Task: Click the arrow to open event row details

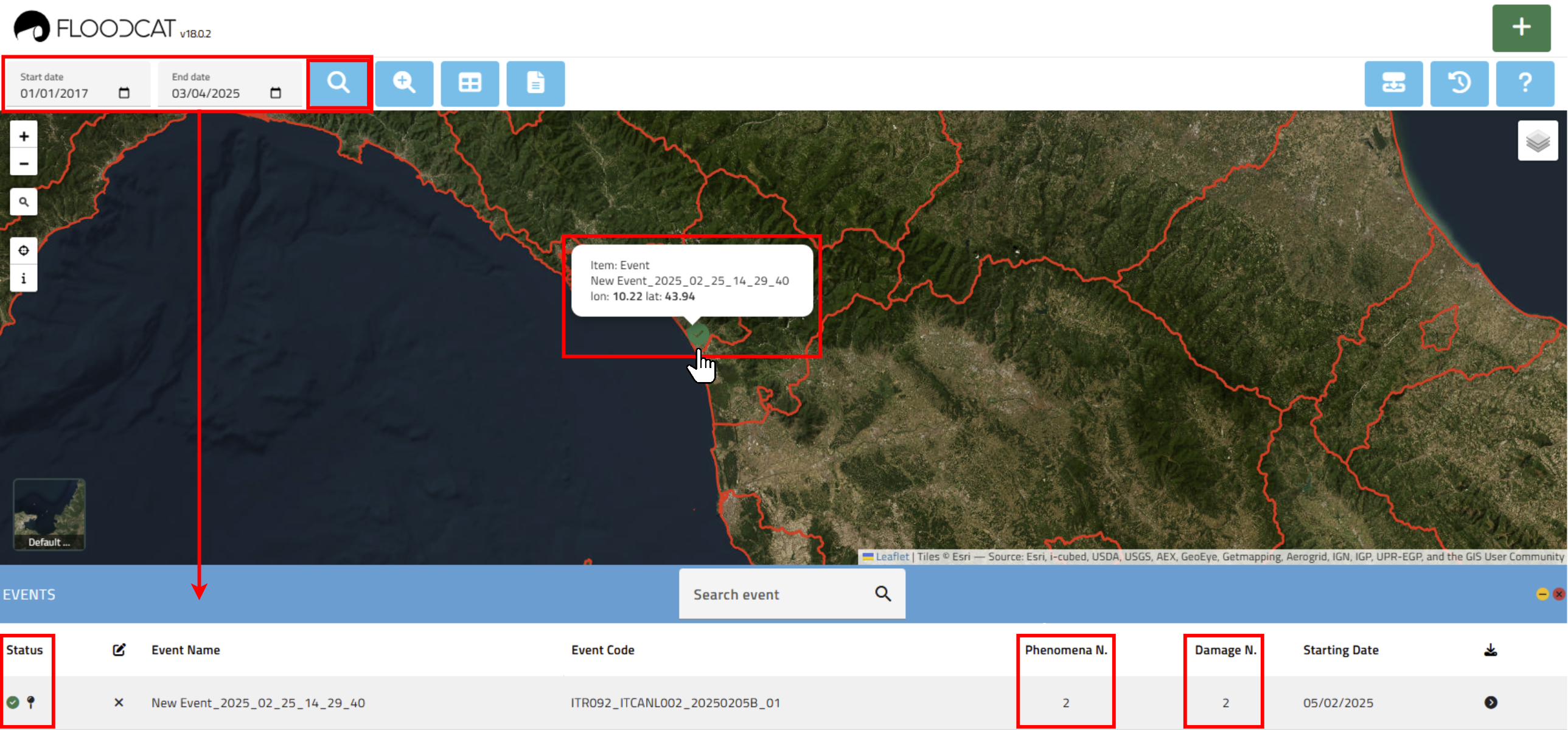Action: coord(1490,703)
